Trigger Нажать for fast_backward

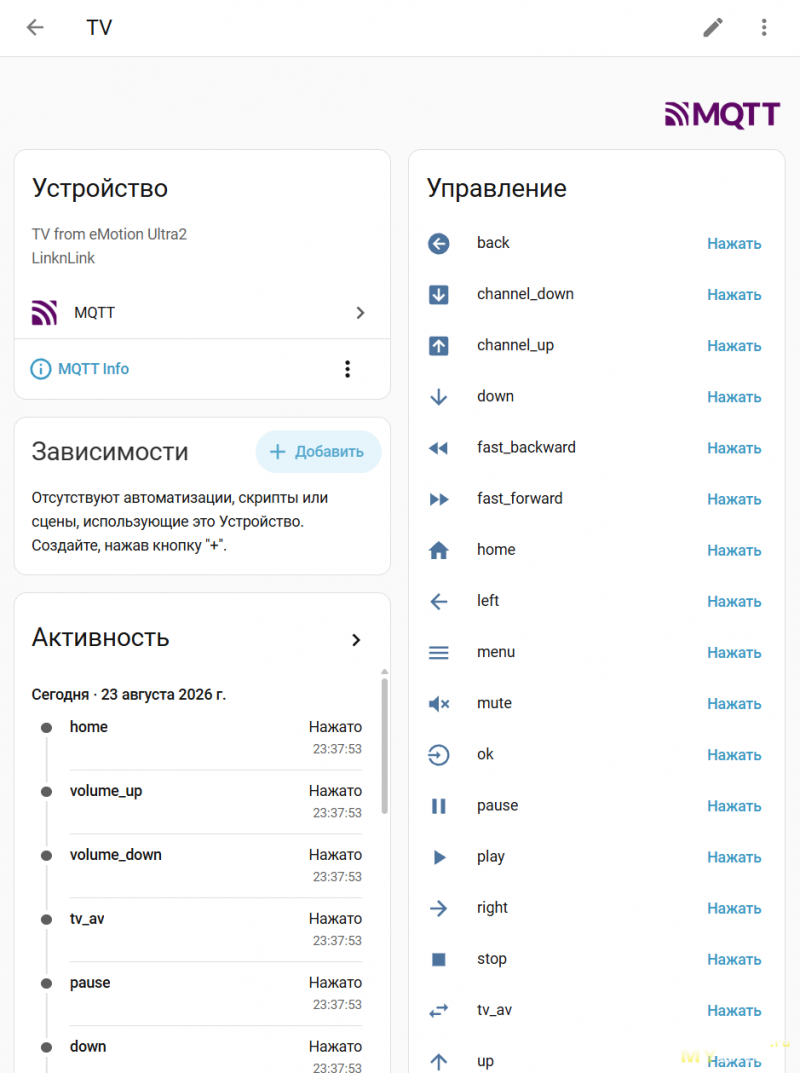734,448
